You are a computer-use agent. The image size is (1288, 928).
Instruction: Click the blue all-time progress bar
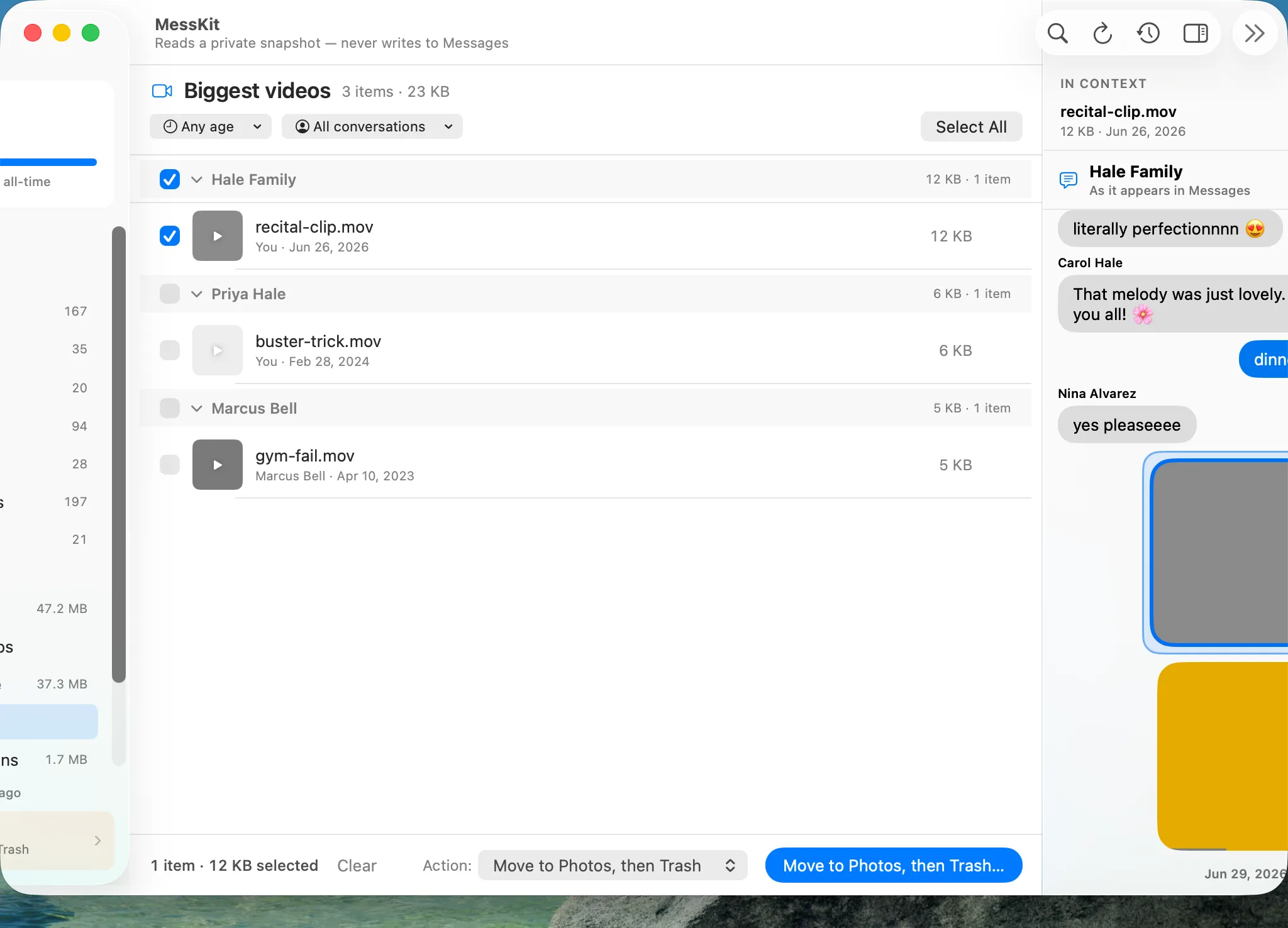tap(48, 162)
